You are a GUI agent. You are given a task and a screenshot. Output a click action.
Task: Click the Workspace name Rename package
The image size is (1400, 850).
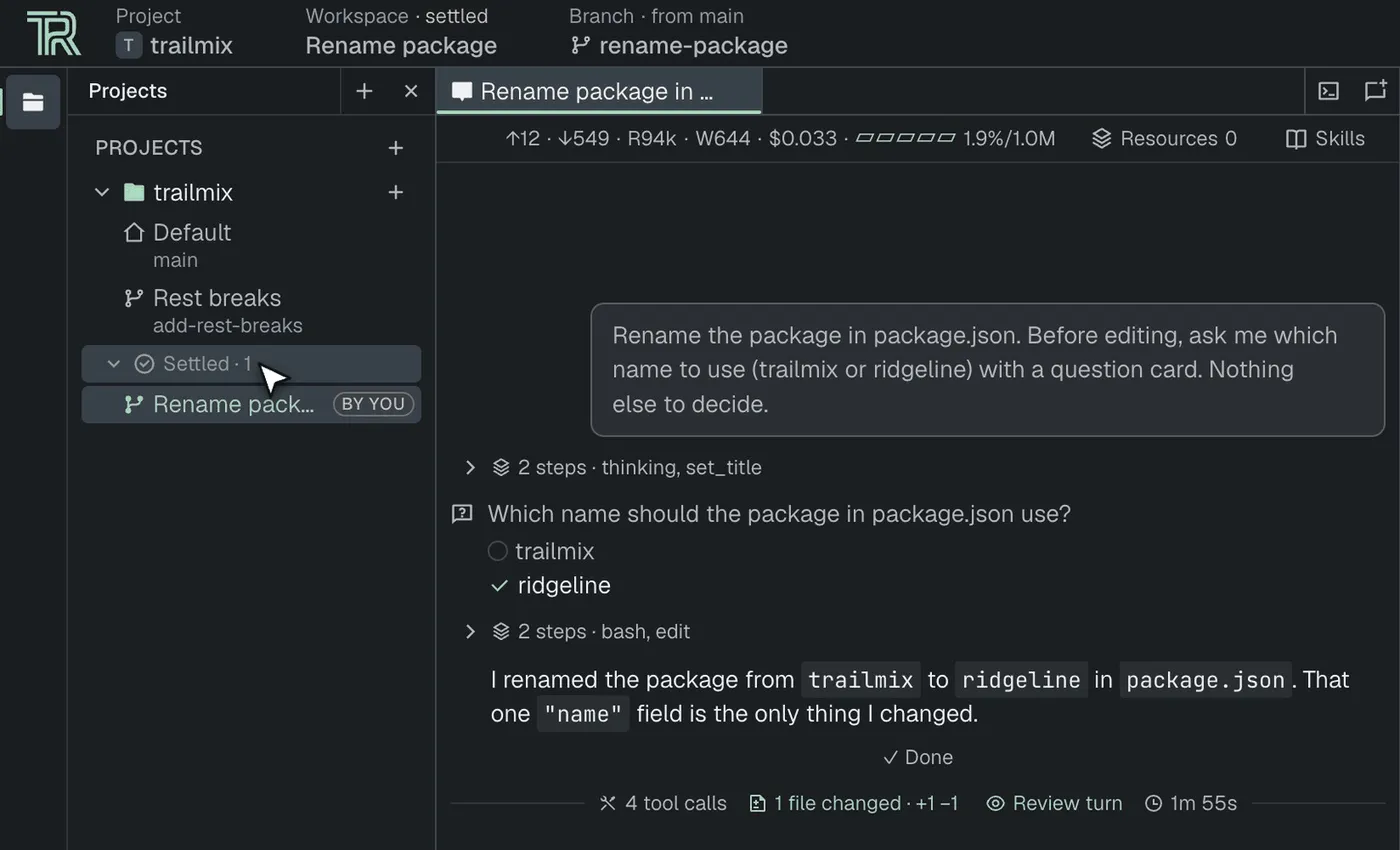401,45
